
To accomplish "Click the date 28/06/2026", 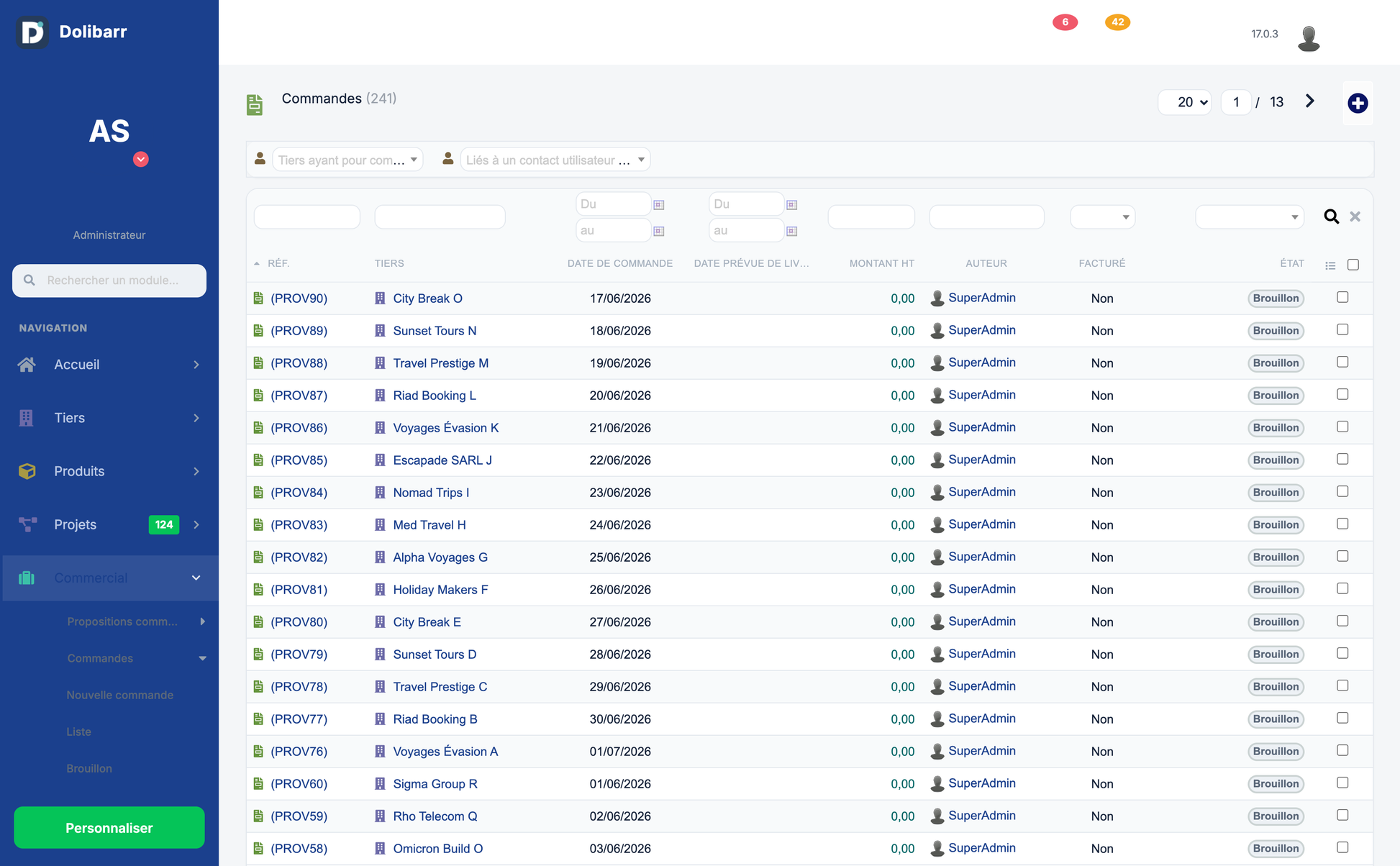I will pyautogui.click(x=620, y=655).
